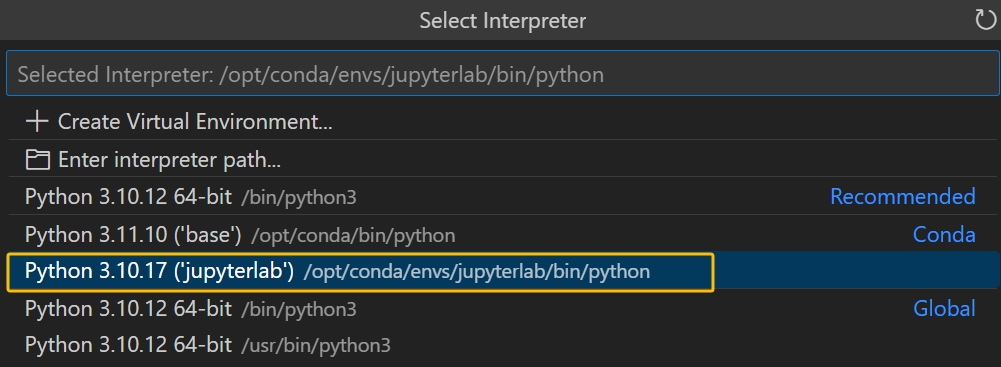Select Python 3.11.10 ('base') interpreter
Screen dimensions: 1001x367
[503, 235]
